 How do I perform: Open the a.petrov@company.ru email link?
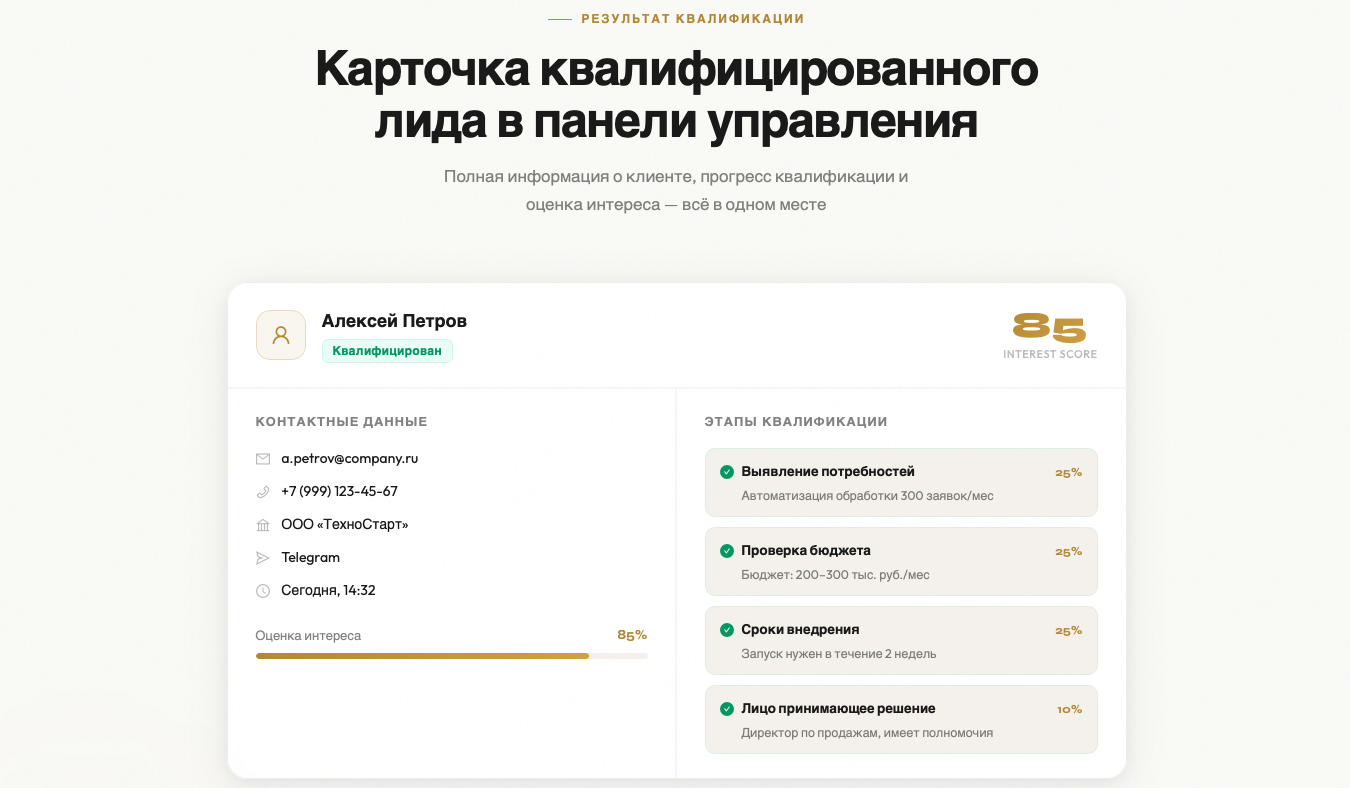point(351,458)
